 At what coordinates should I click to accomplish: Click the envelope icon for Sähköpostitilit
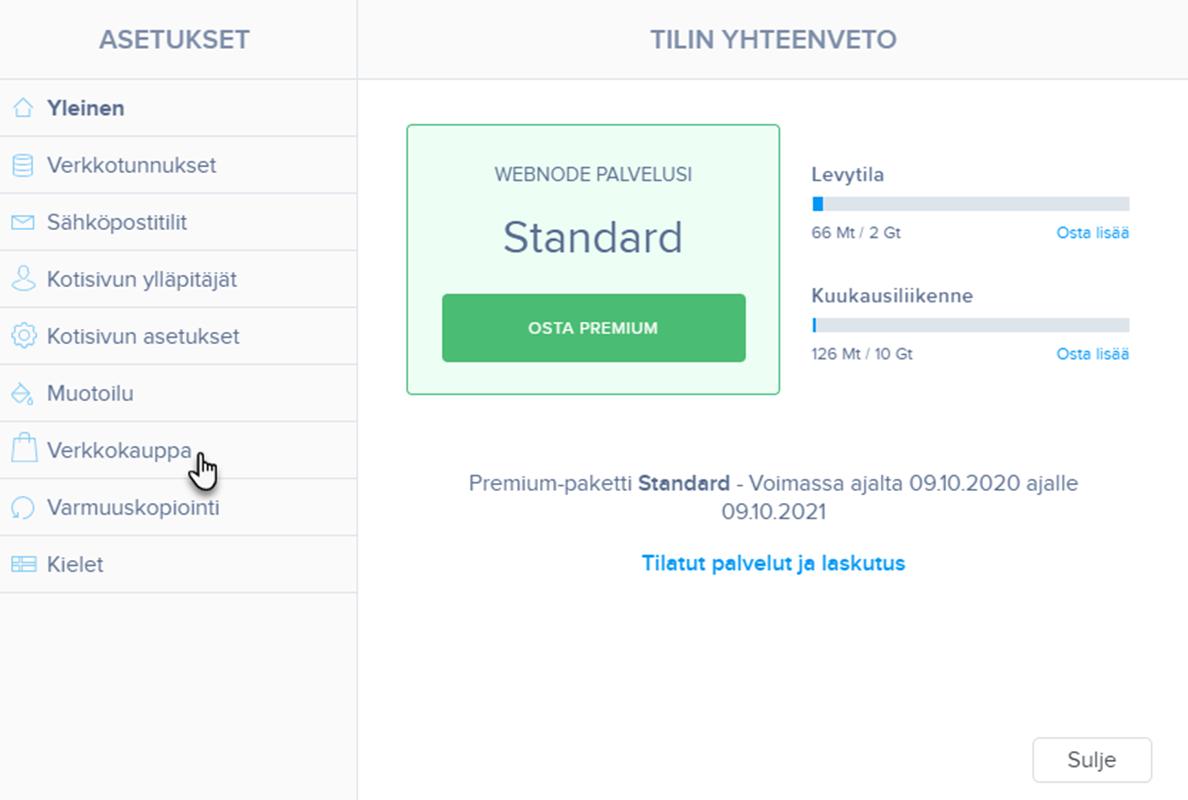click(x=23, y=222)
